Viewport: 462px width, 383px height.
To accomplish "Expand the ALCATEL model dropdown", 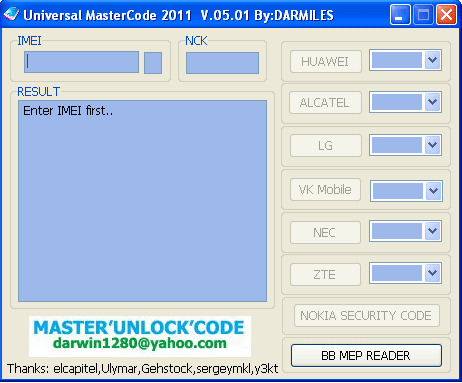I will [x=432, y=102].
